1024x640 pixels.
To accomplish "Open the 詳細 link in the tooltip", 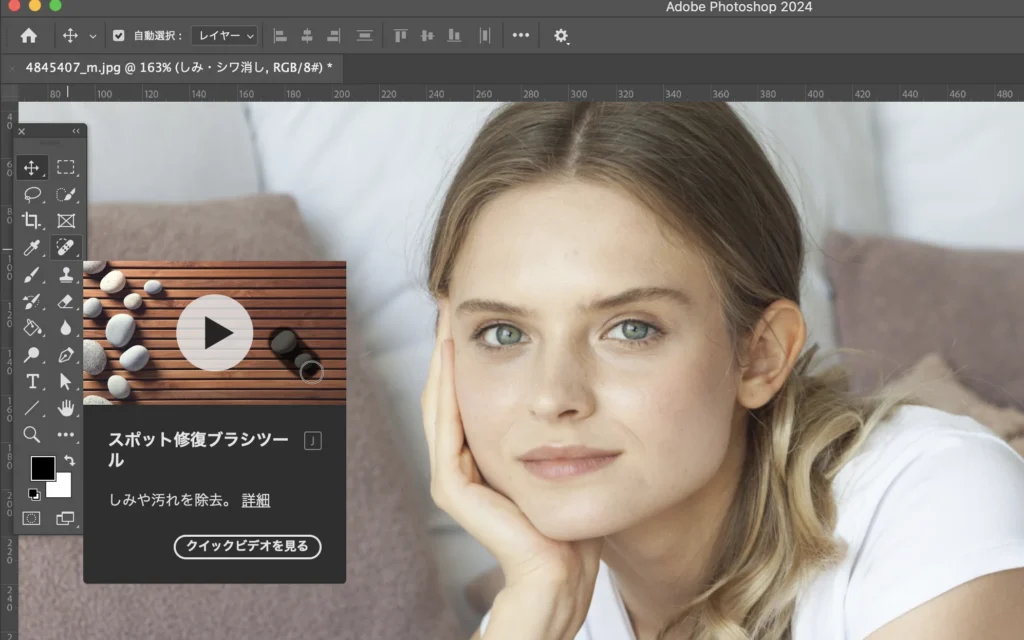I will [x=256, y=500].
